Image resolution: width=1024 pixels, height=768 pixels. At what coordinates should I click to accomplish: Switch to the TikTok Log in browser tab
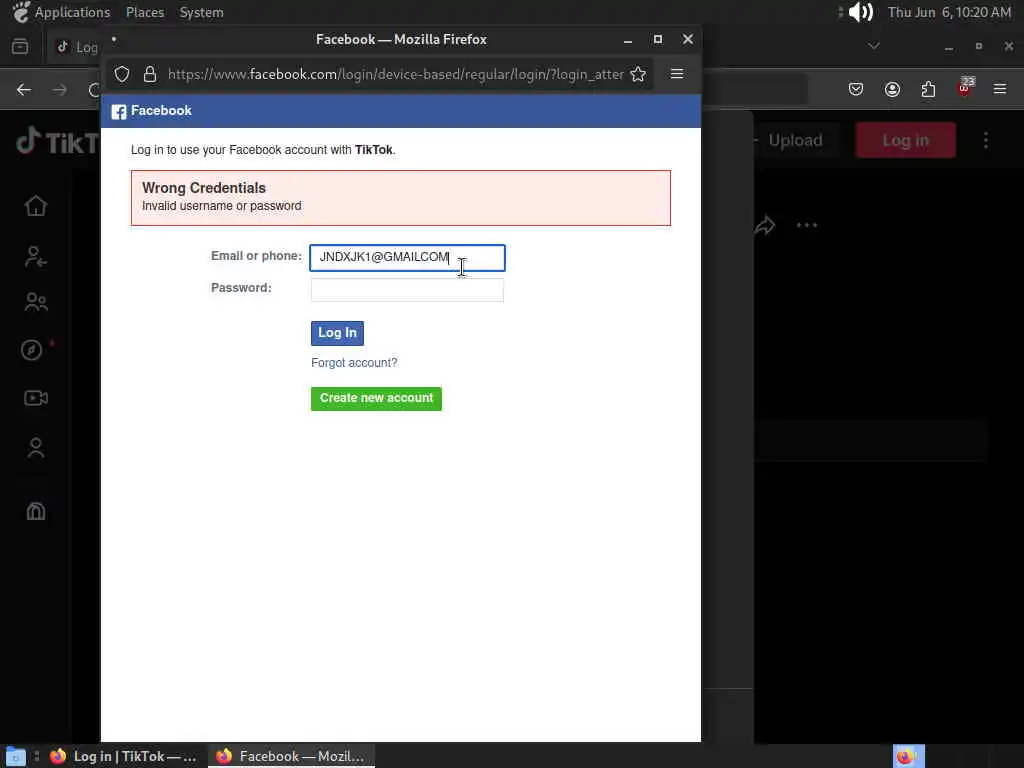[x=76, y=46]
